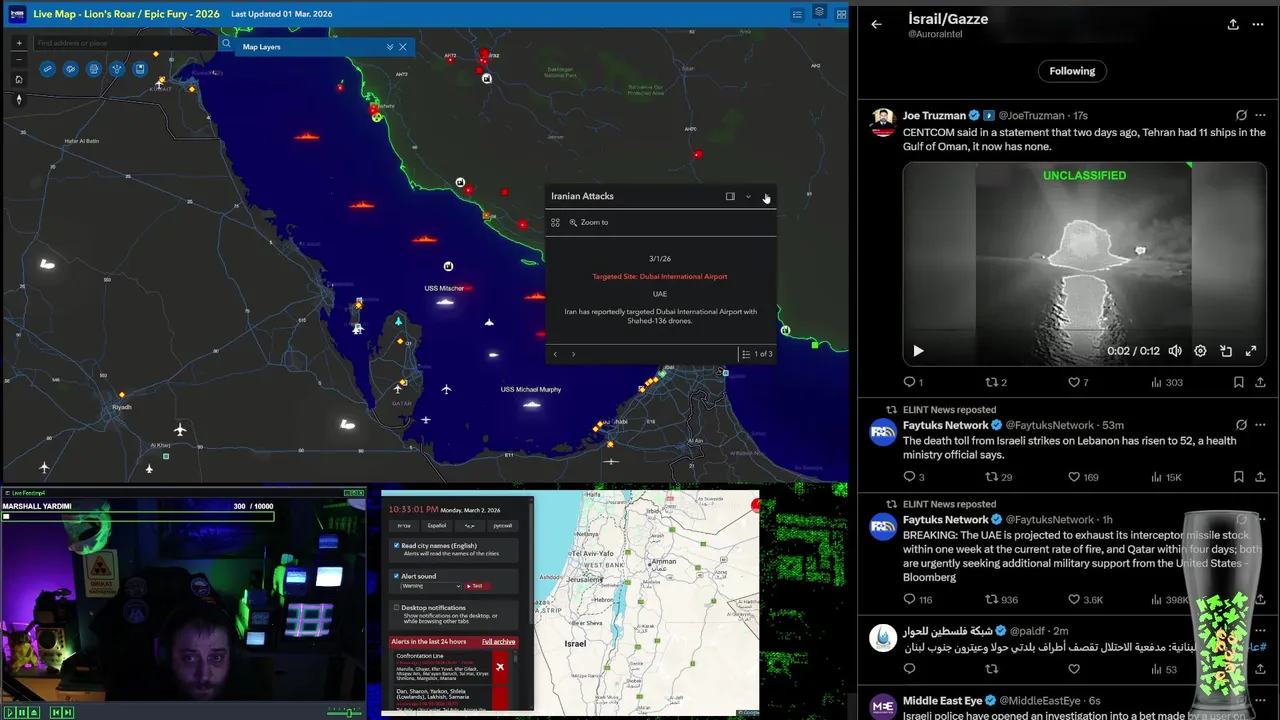This screenshot has width=1280, height=720.
Task: Open the basemap gallery grid icon
Action: pyautogui.click(x=841, y=14)
